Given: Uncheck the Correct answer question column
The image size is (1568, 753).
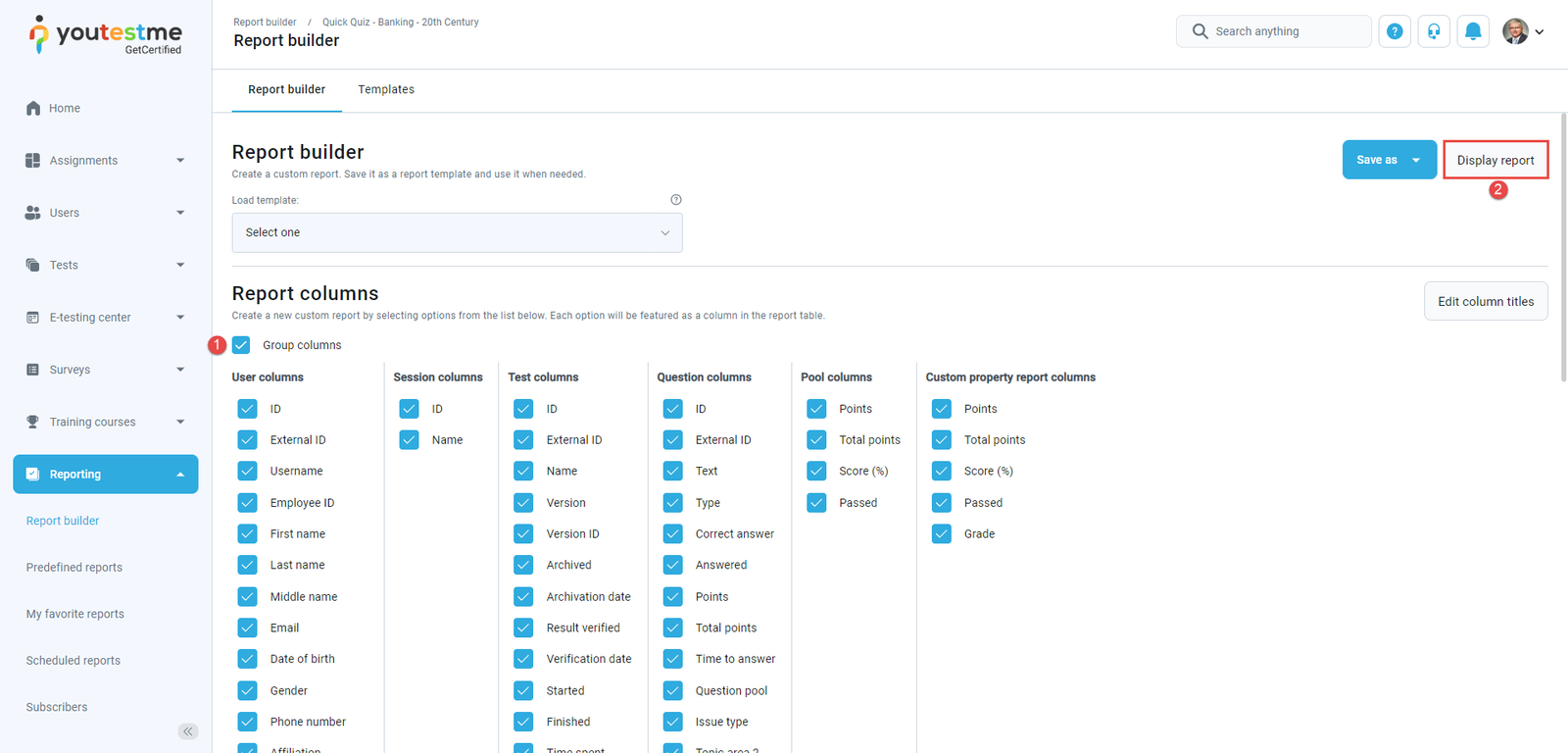Looking at the screenshot, I should 673,534.
